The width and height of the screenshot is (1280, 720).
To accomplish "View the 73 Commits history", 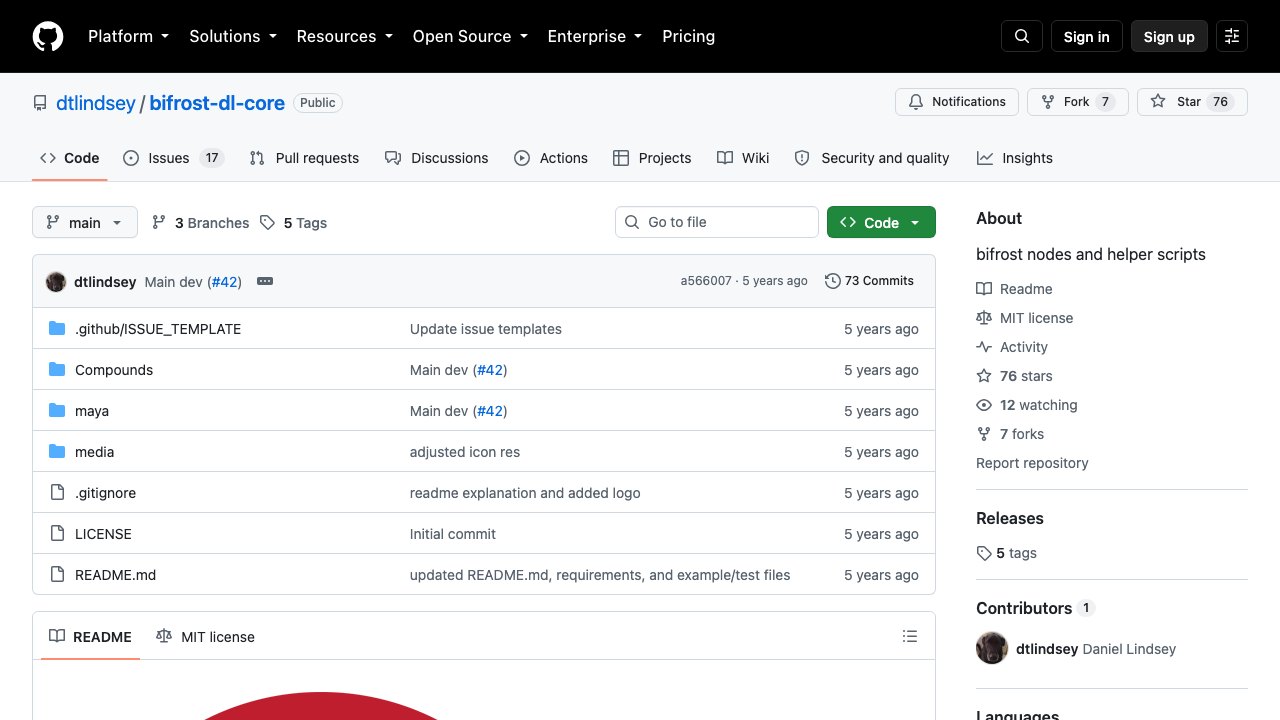I will point(869,281).
